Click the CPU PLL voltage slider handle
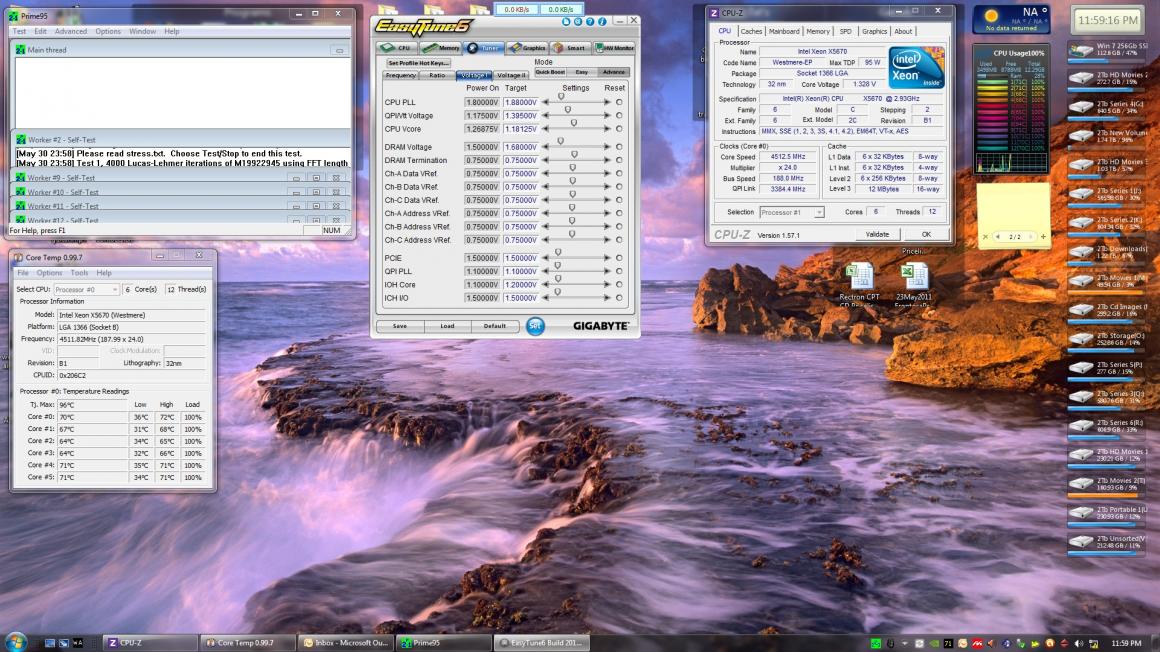The height and width of the screenshot is (652, 1160). coord(560,97)
